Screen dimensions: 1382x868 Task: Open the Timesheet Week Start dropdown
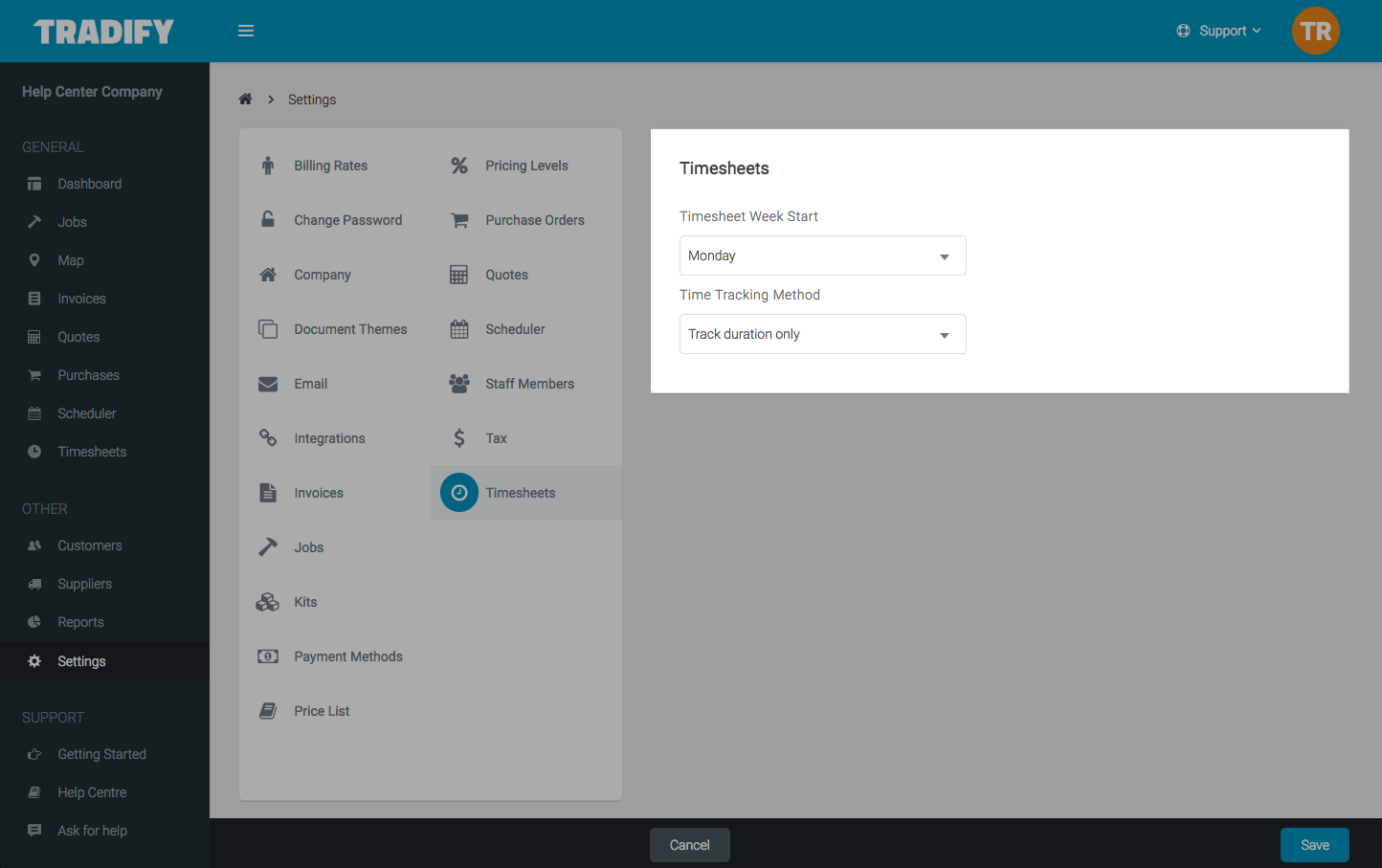823,256
